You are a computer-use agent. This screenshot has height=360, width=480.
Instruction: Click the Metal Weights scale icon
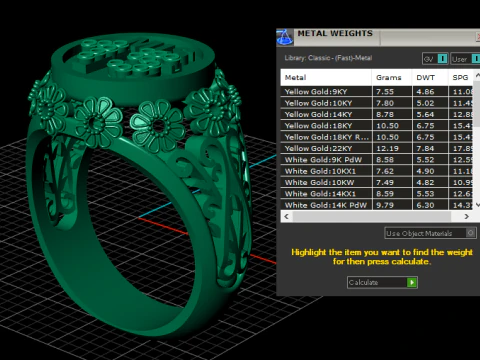click(284, 37)
